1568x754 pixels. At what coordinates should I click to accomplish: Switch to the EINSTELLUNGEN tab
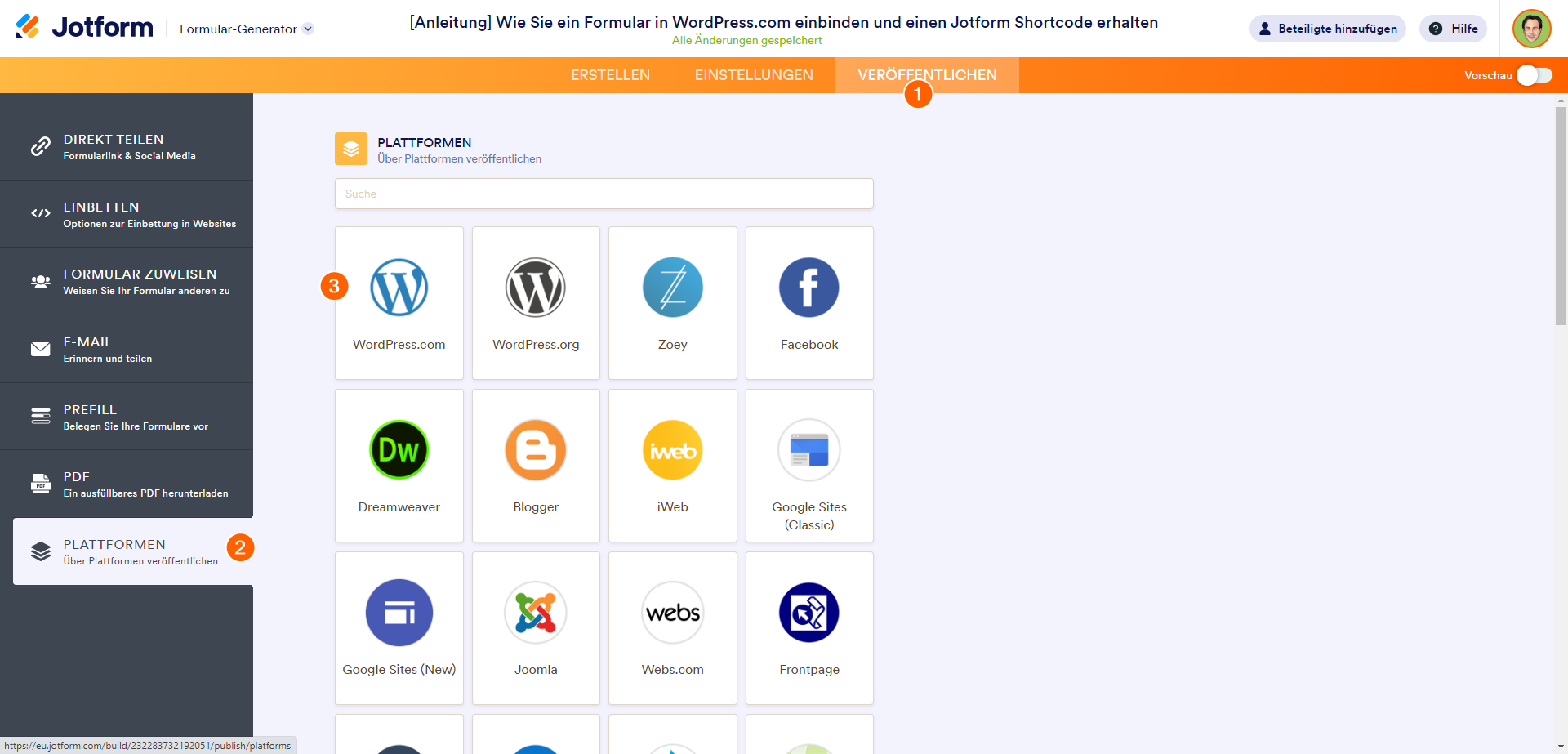click(753, 74)
